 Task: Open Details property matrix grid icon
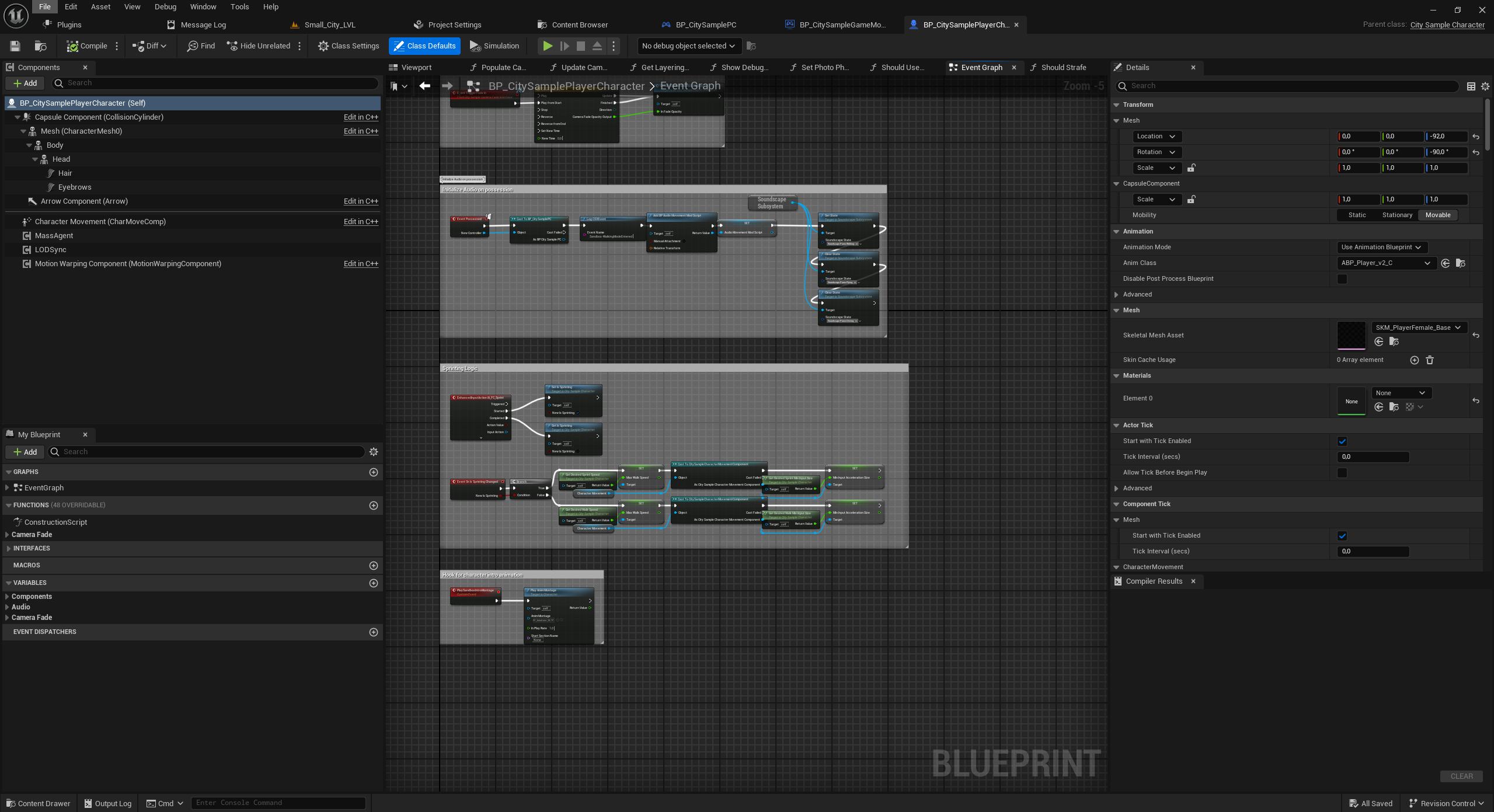coord(1471,86)
